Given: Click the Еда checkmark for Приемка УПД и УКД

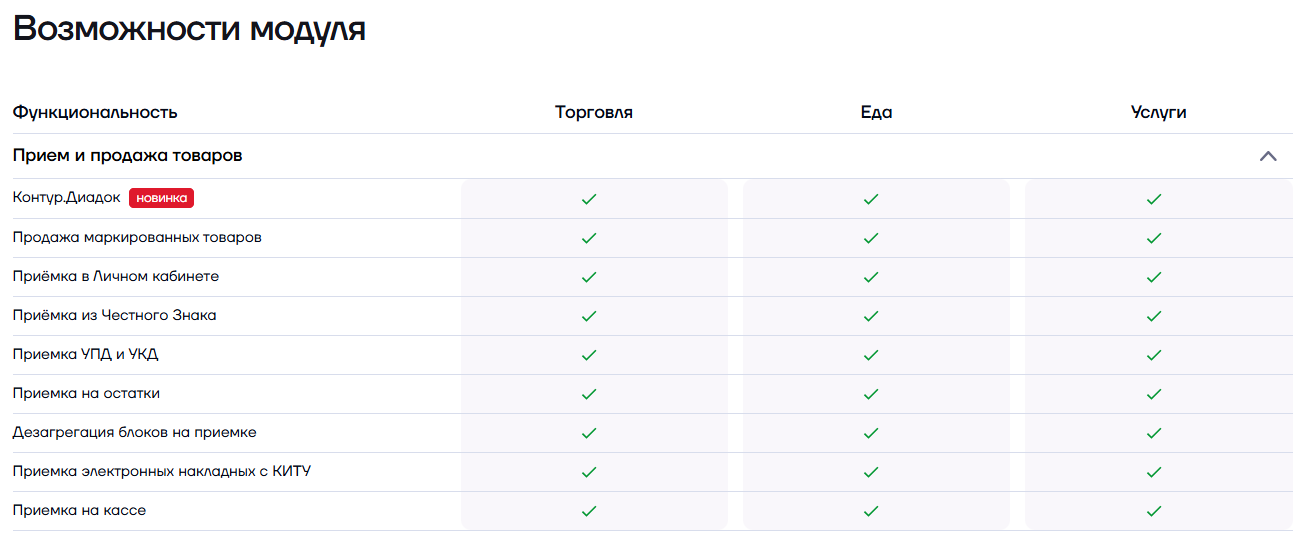Looking at the screenshot, I should 871,355.
